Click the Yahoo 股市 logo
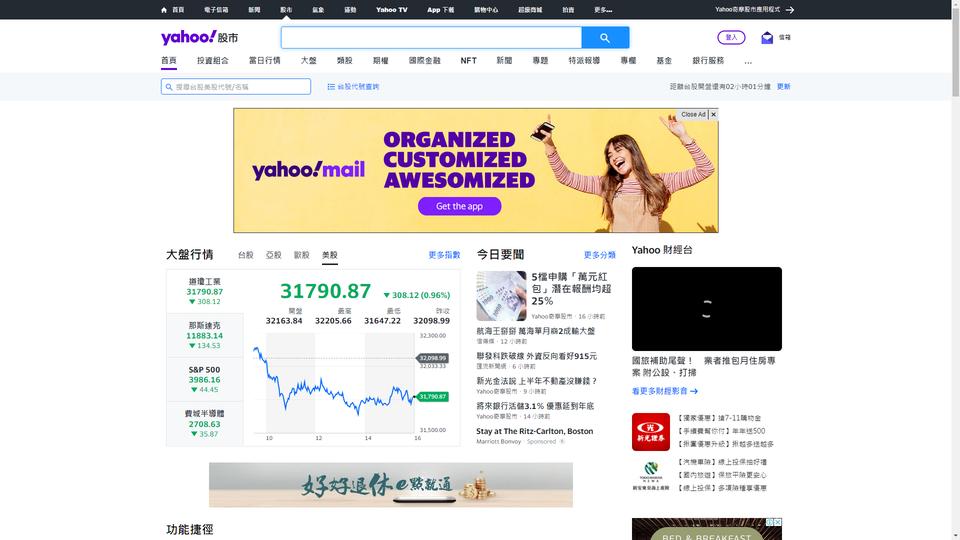The width and height of the screenshot is (960, 540). tap(199, 37)
